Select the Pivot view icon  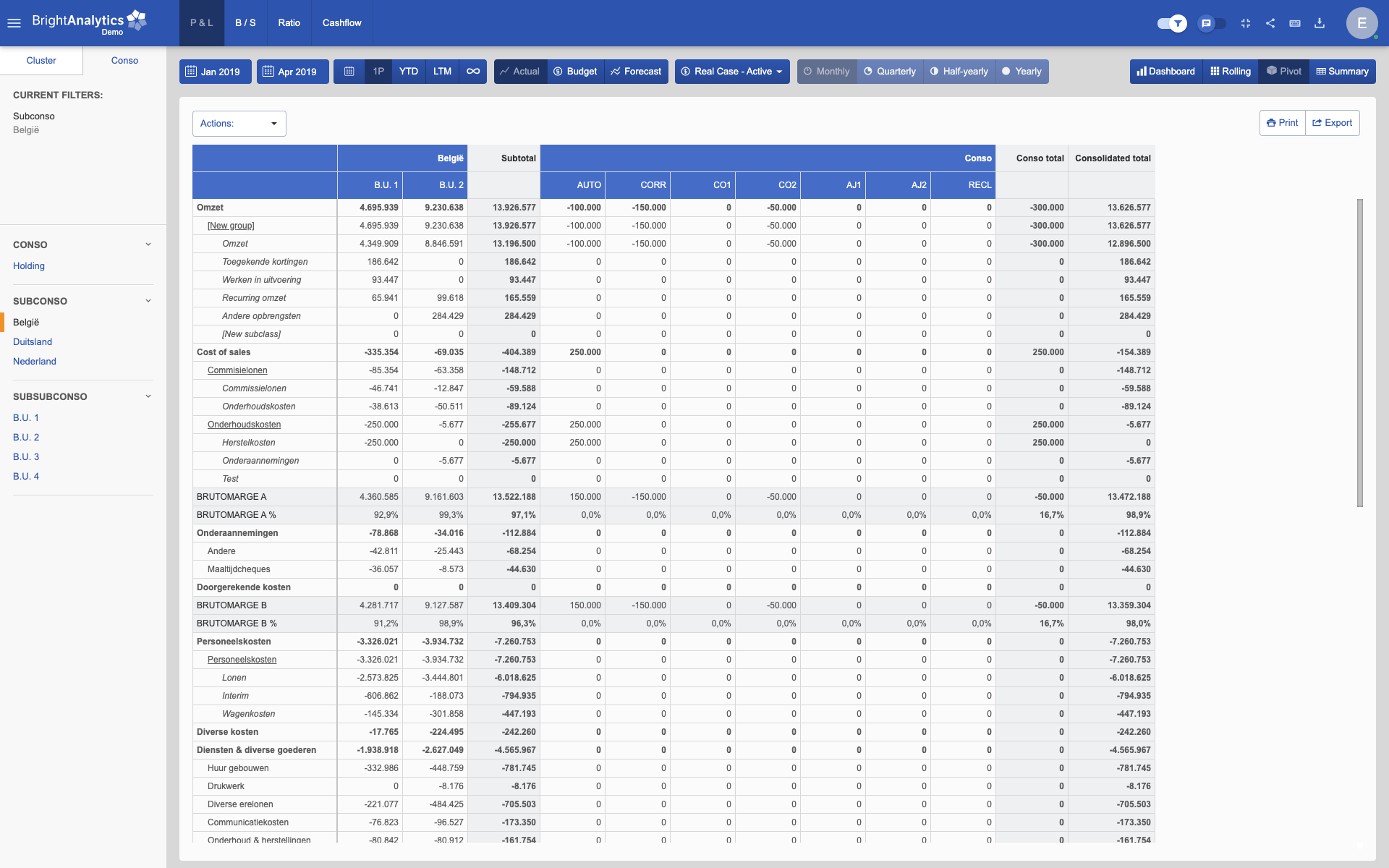(x=1283, y=72)
